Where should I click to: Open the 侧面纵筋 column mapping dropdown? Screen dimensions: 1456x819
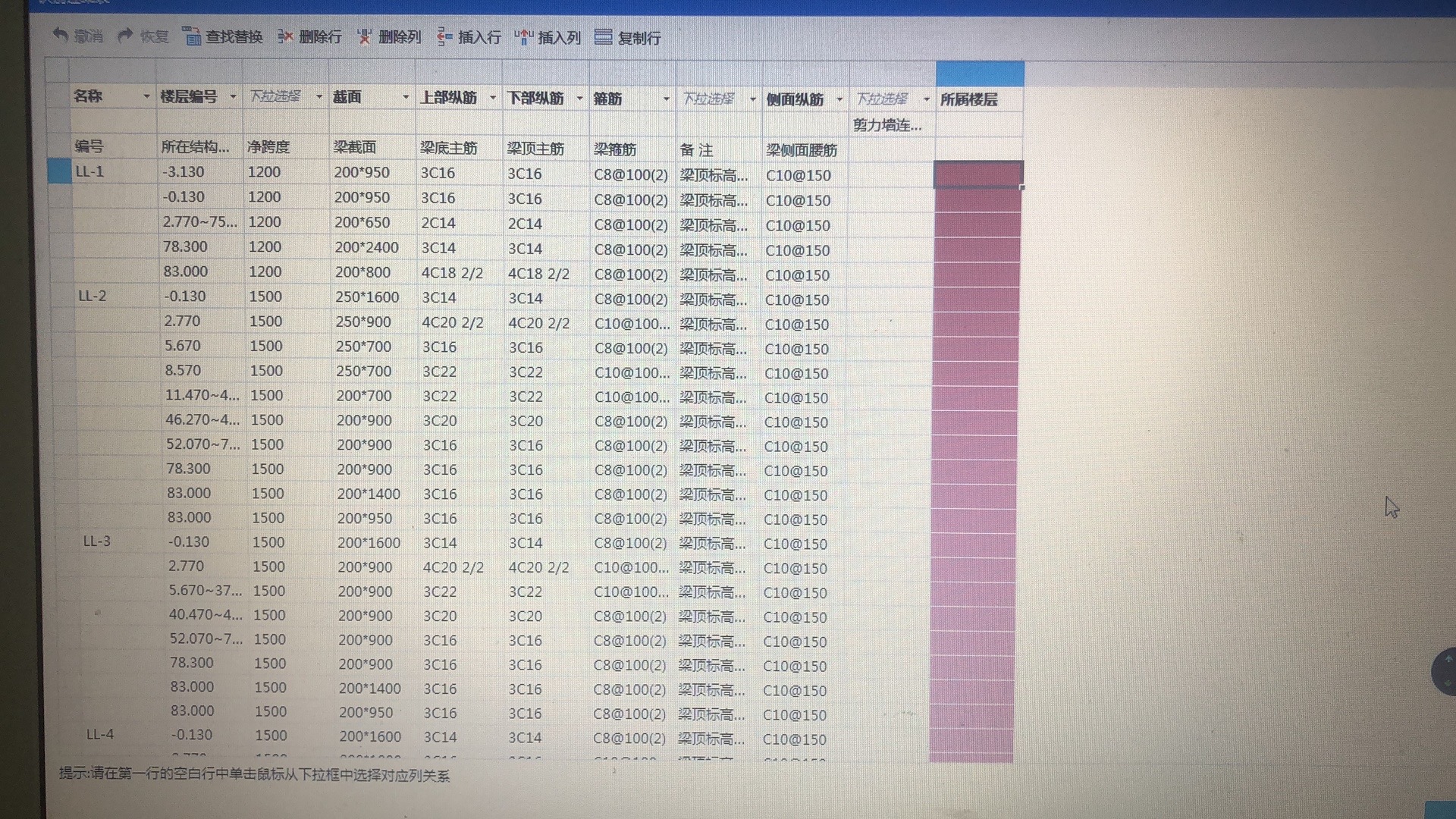tap(839, 99)
